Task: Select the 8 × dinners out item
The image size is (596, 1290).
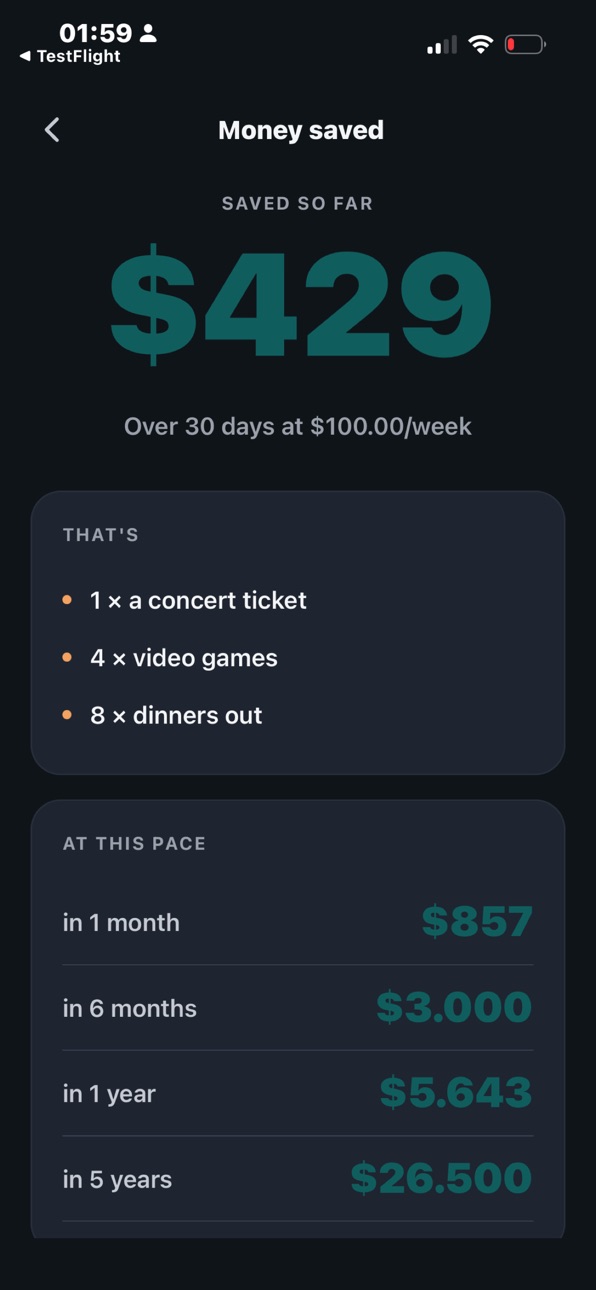Action: coord(176,715)
